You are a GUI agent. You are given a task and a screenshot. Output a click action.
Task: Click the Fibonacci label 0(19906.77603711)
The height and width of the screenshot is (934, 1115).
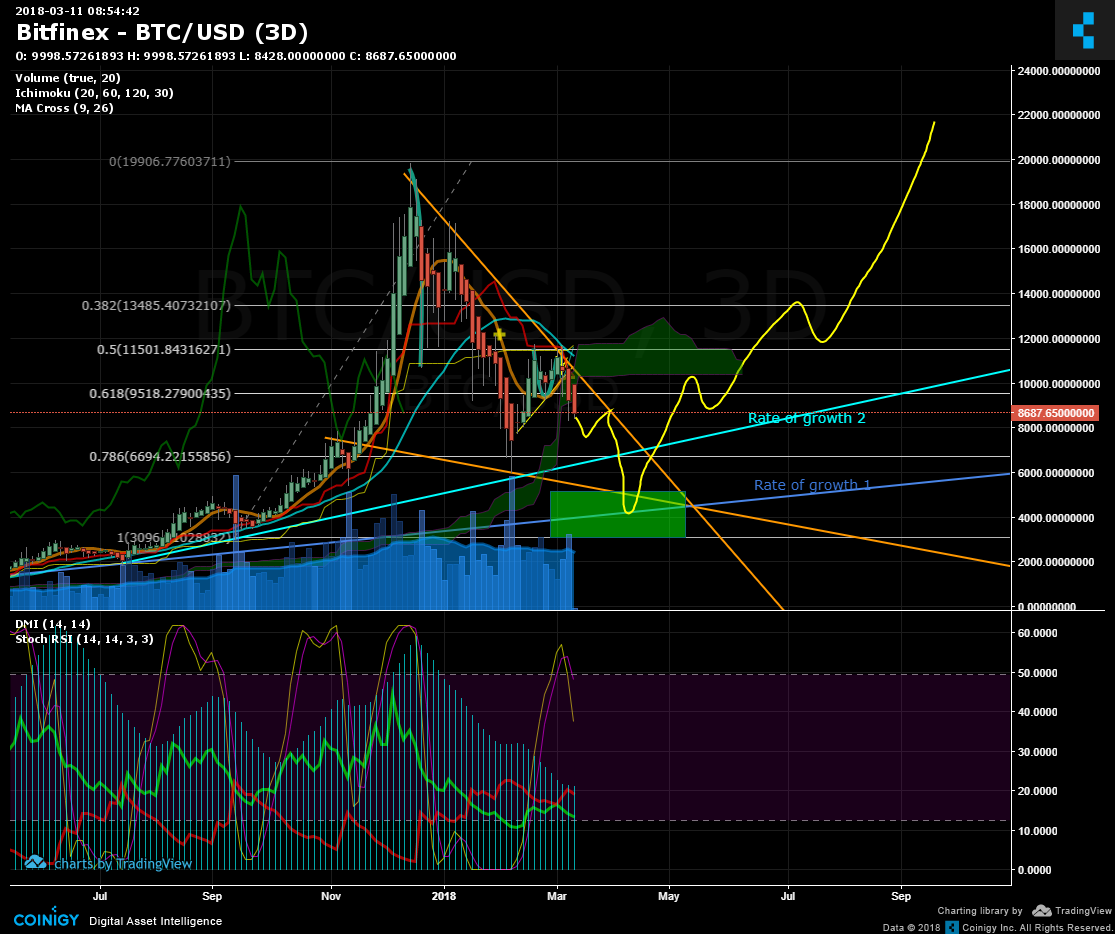pos(169,161)
